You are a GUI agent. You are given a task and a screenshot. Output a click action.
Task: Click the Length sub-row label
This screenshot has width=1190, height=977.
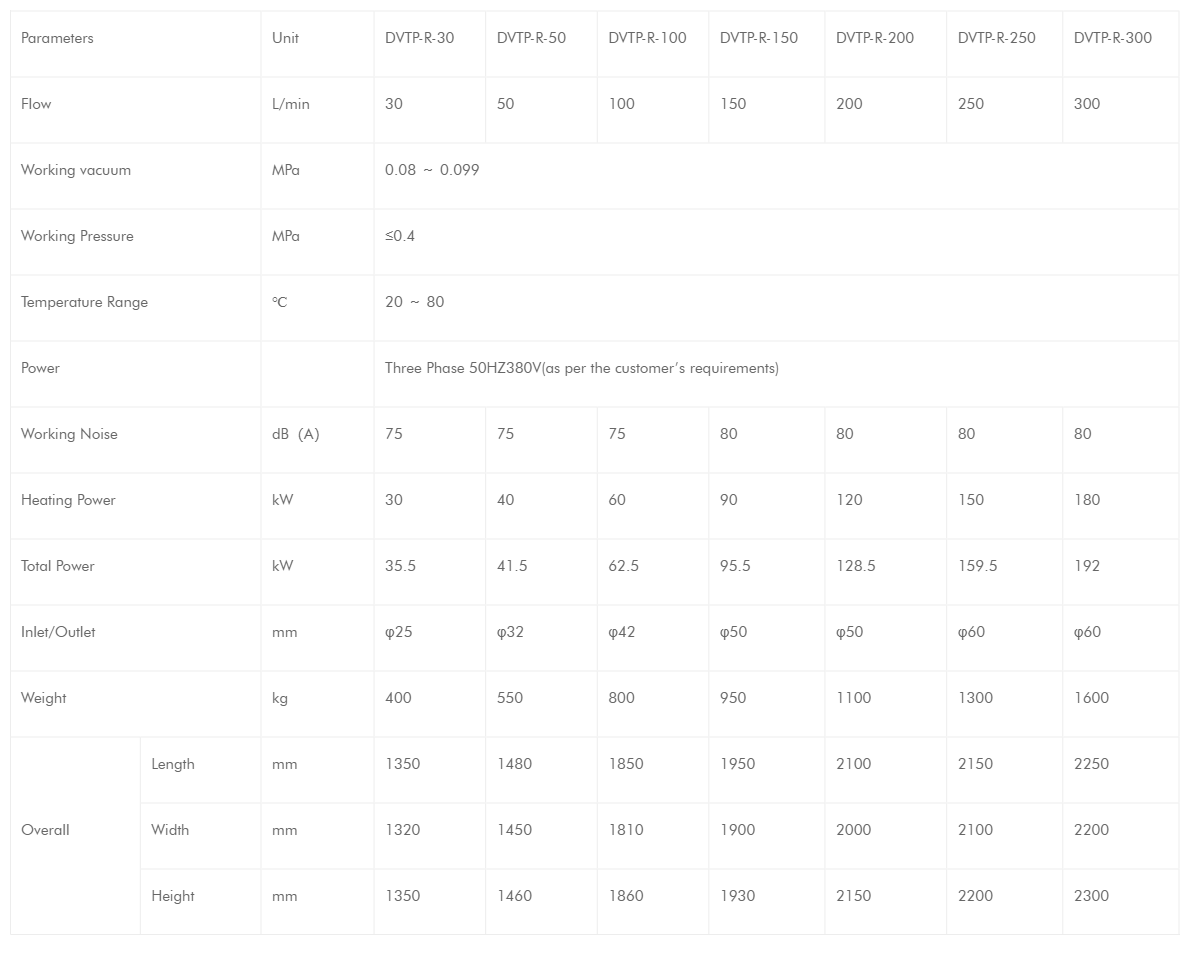(173, 764)
